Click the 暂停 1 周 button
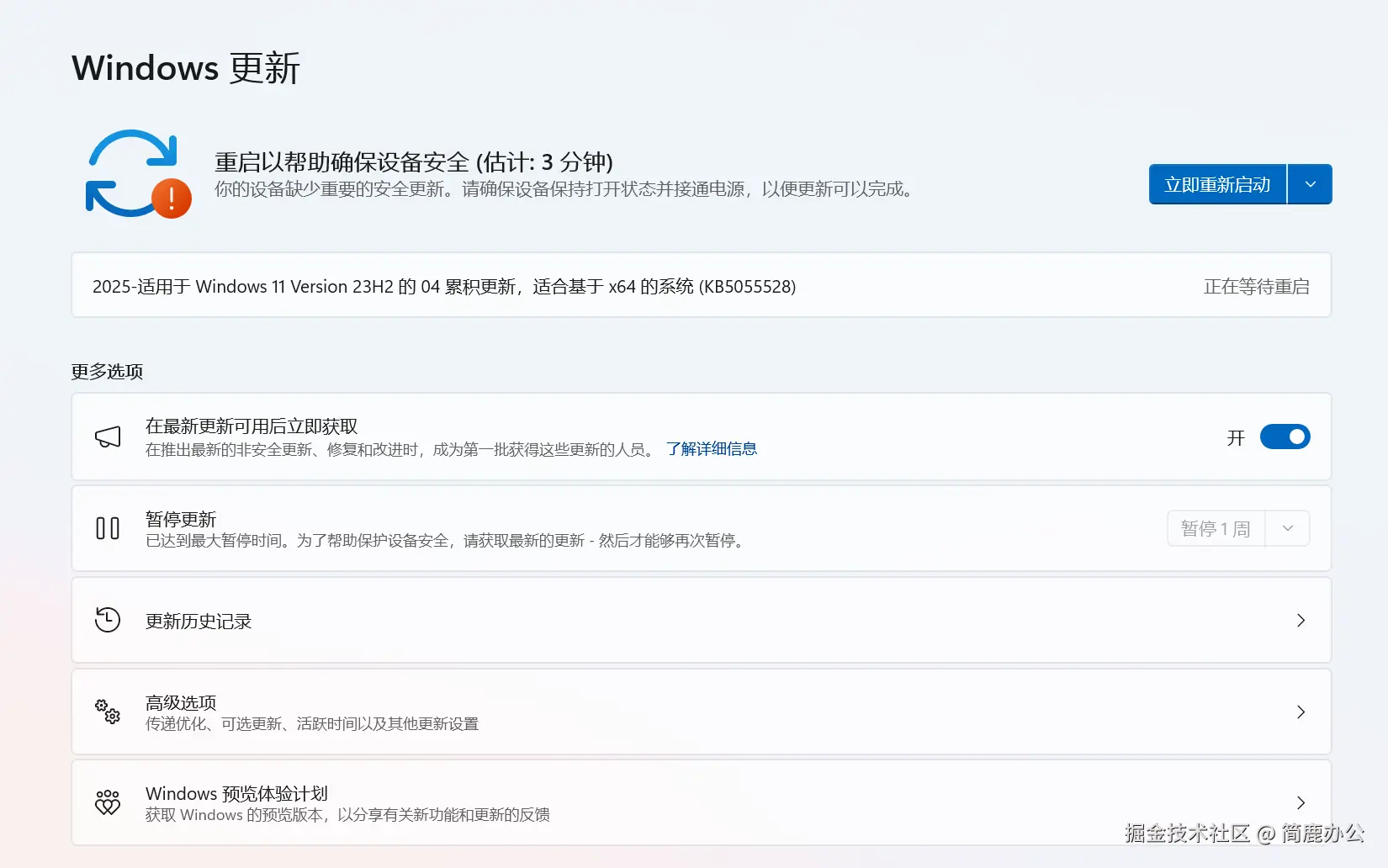 pos(1216,528)
